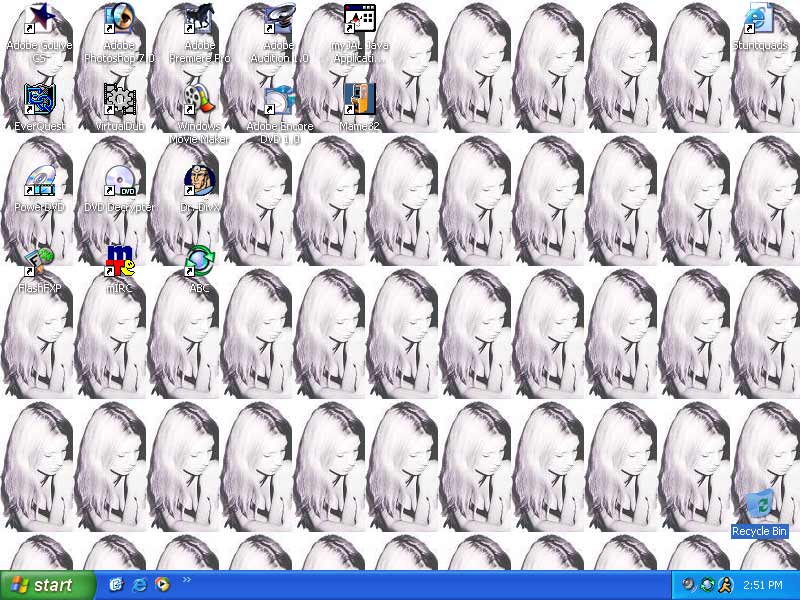Click the PowerDVD desktop shortcut
The image size is (800, 600).
point(40,180)
